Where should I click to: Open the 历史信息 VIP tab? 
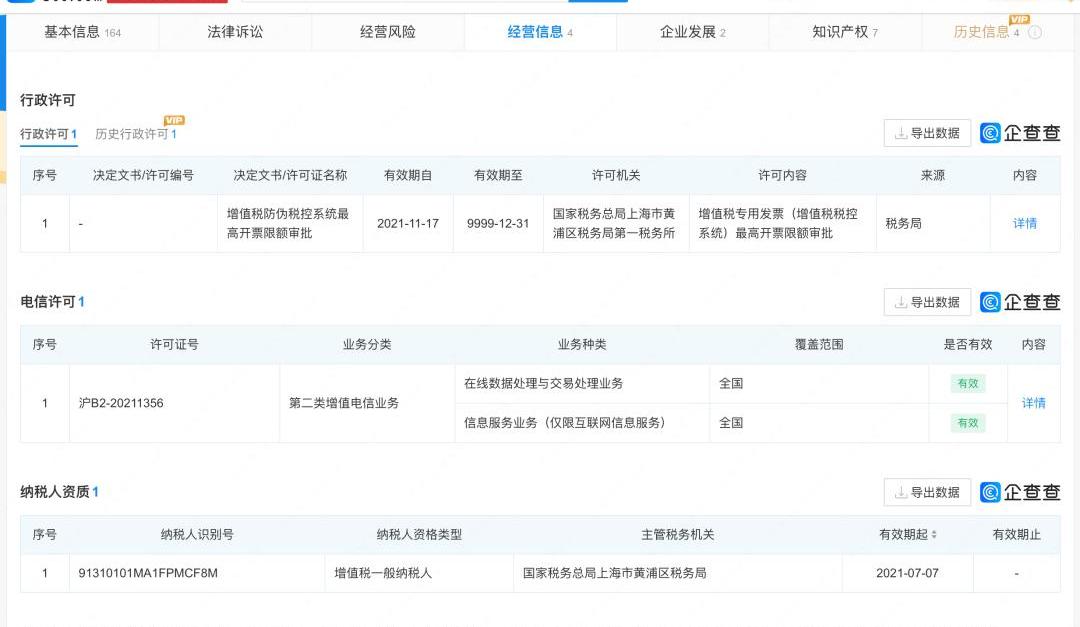(x=986, y=32)
